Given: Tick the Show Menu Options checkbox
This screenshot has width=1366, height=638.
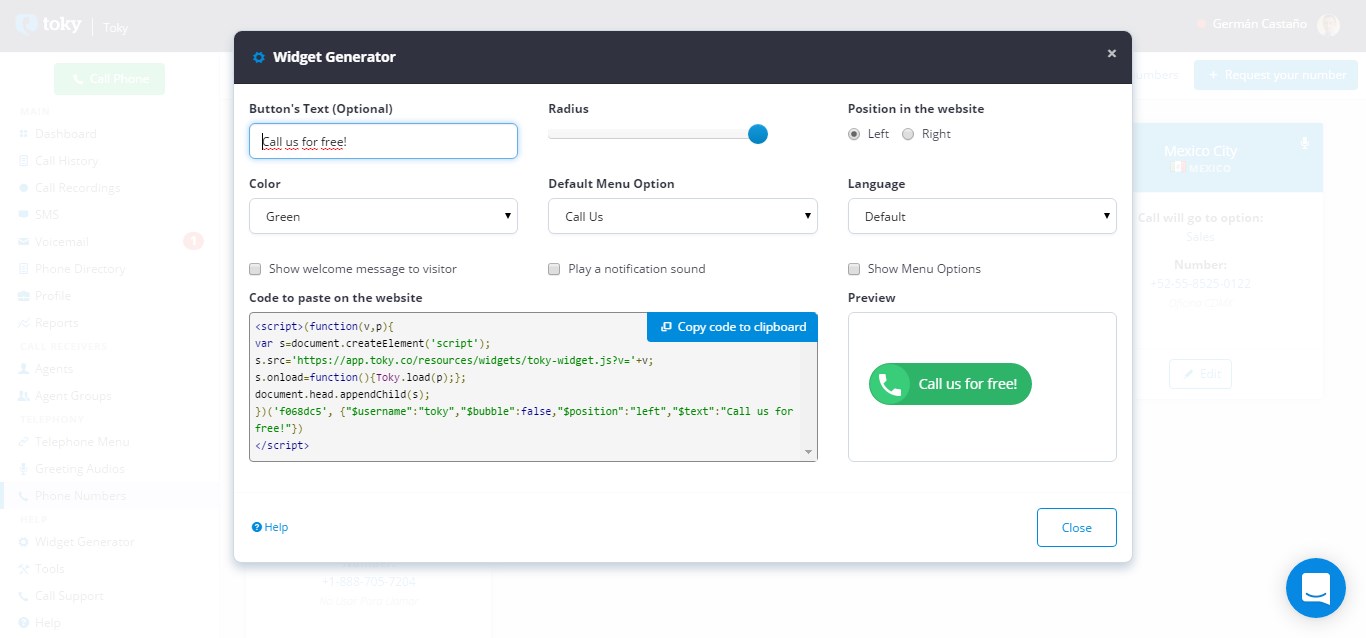Looking at the screenshot, I should (854, 269).
